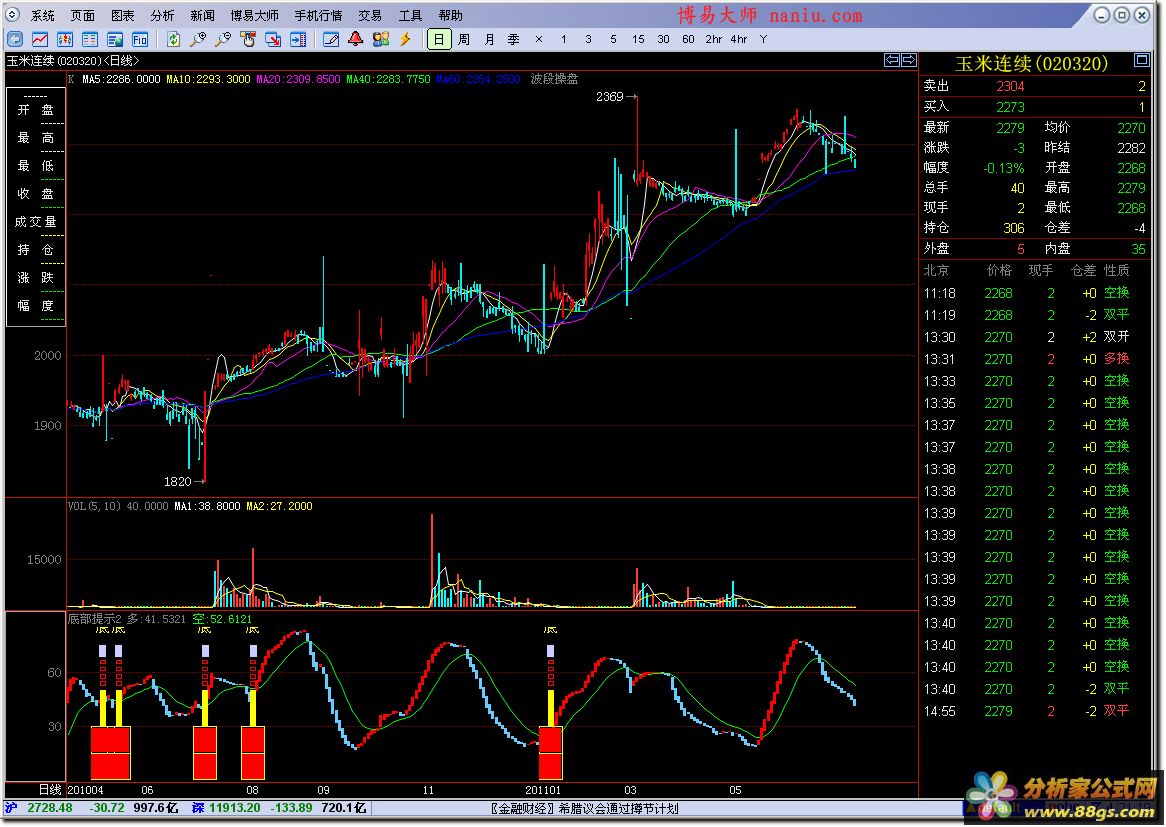Viewport: 1166px width, 827px height.
Task: Click the 深 index value 11913.20
Action: pyautogui.click(x=234, y=808)
